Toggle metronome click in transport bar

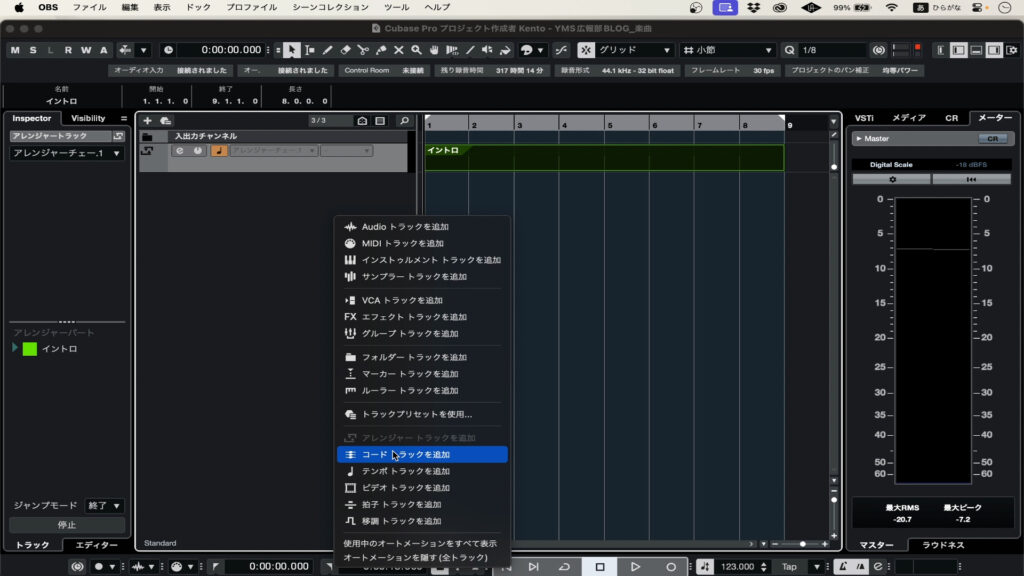[843, 566]
